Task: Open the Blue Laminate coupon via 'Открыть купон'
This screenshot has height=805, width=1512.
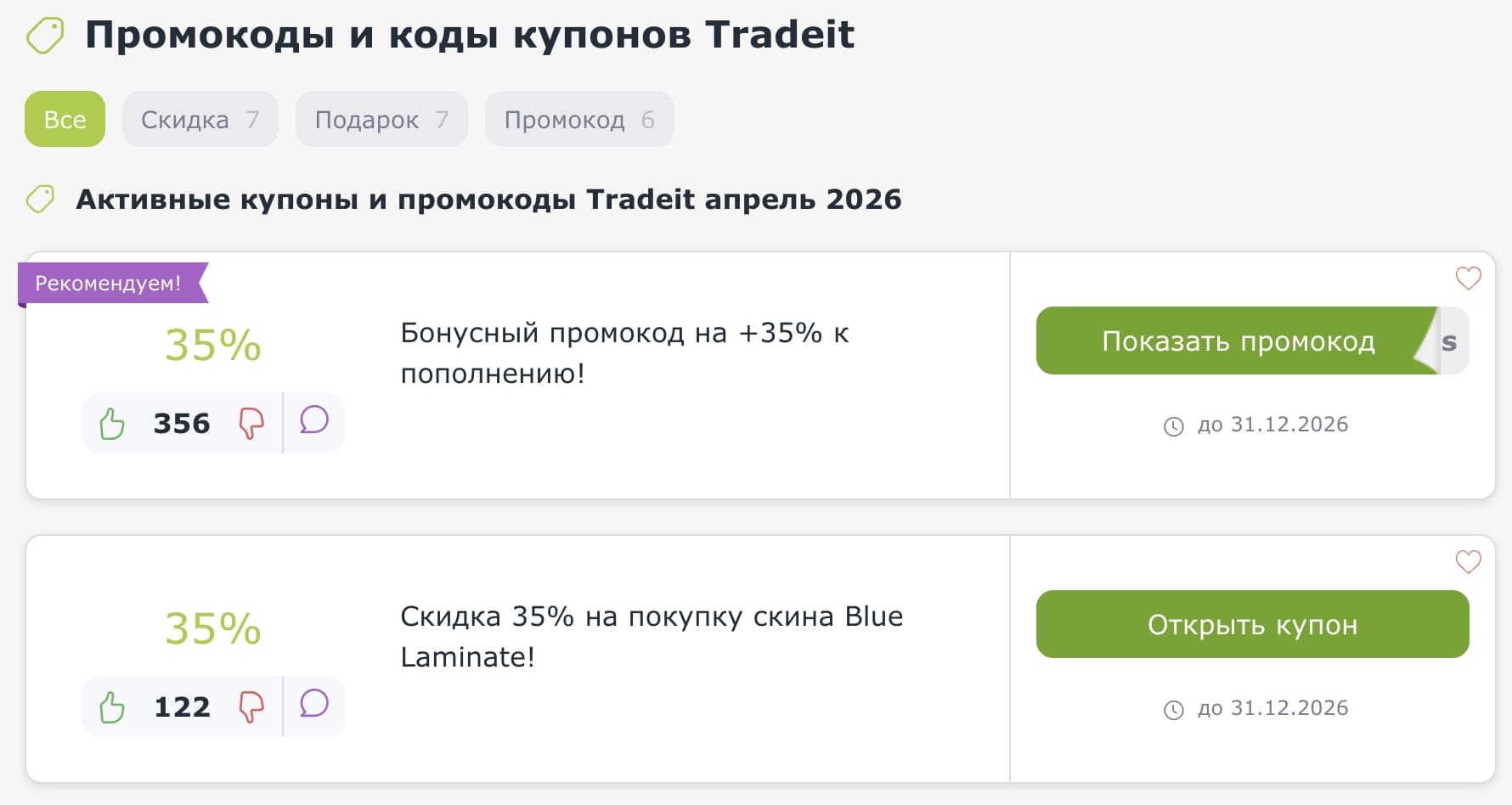Action: tap(1252, 624)
